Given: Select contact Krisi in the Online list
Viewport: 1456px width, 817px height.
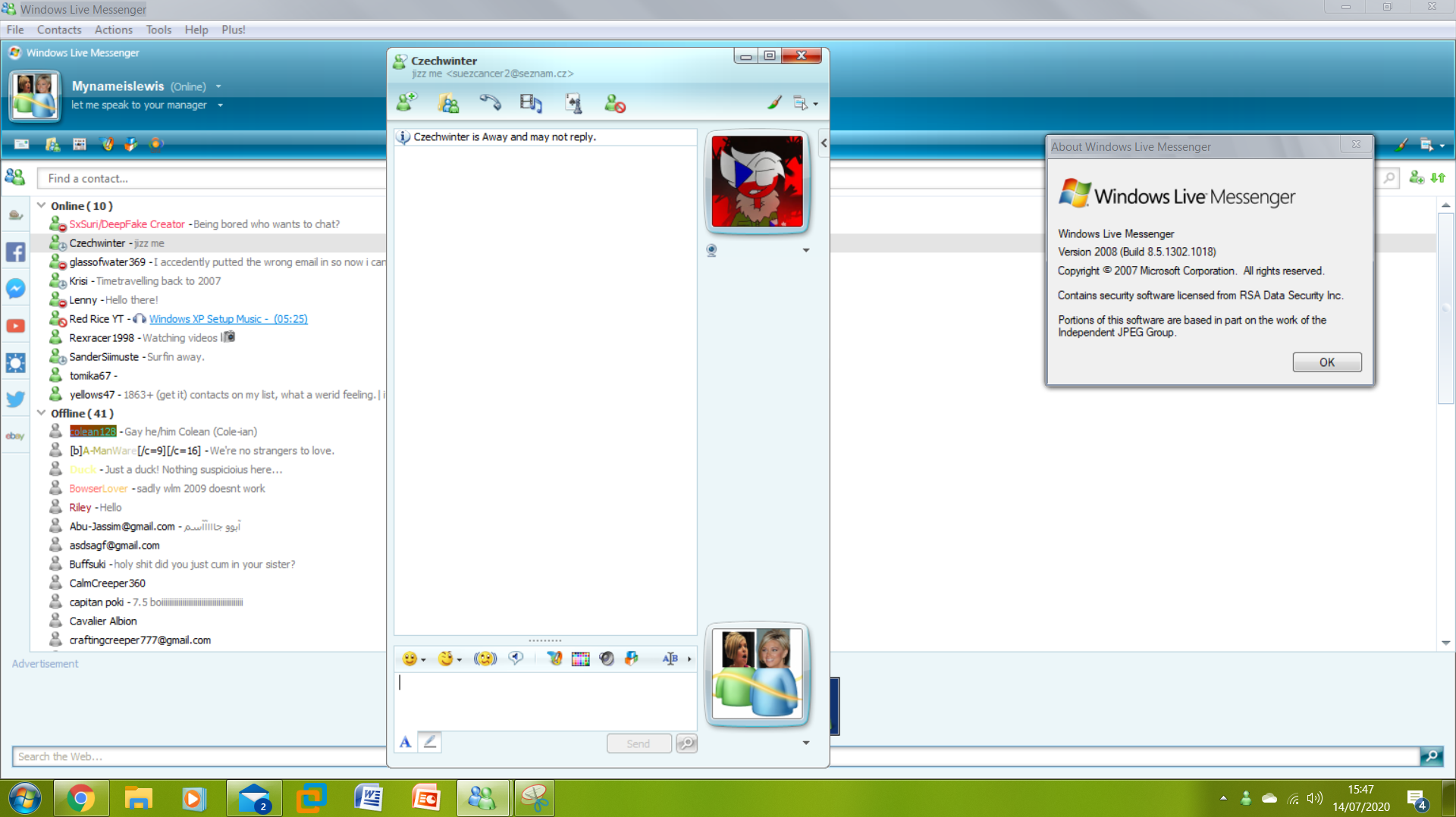Looking at the screenshot, I should tap(78, 281).
